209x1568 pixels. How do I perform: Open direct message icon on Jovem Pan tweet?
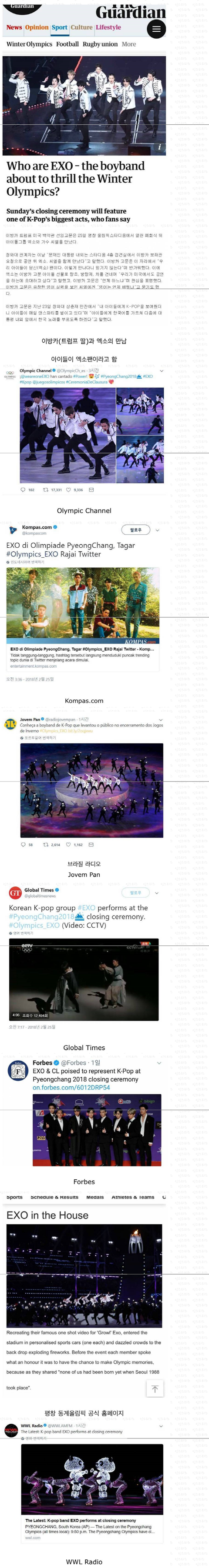[91, 844]
